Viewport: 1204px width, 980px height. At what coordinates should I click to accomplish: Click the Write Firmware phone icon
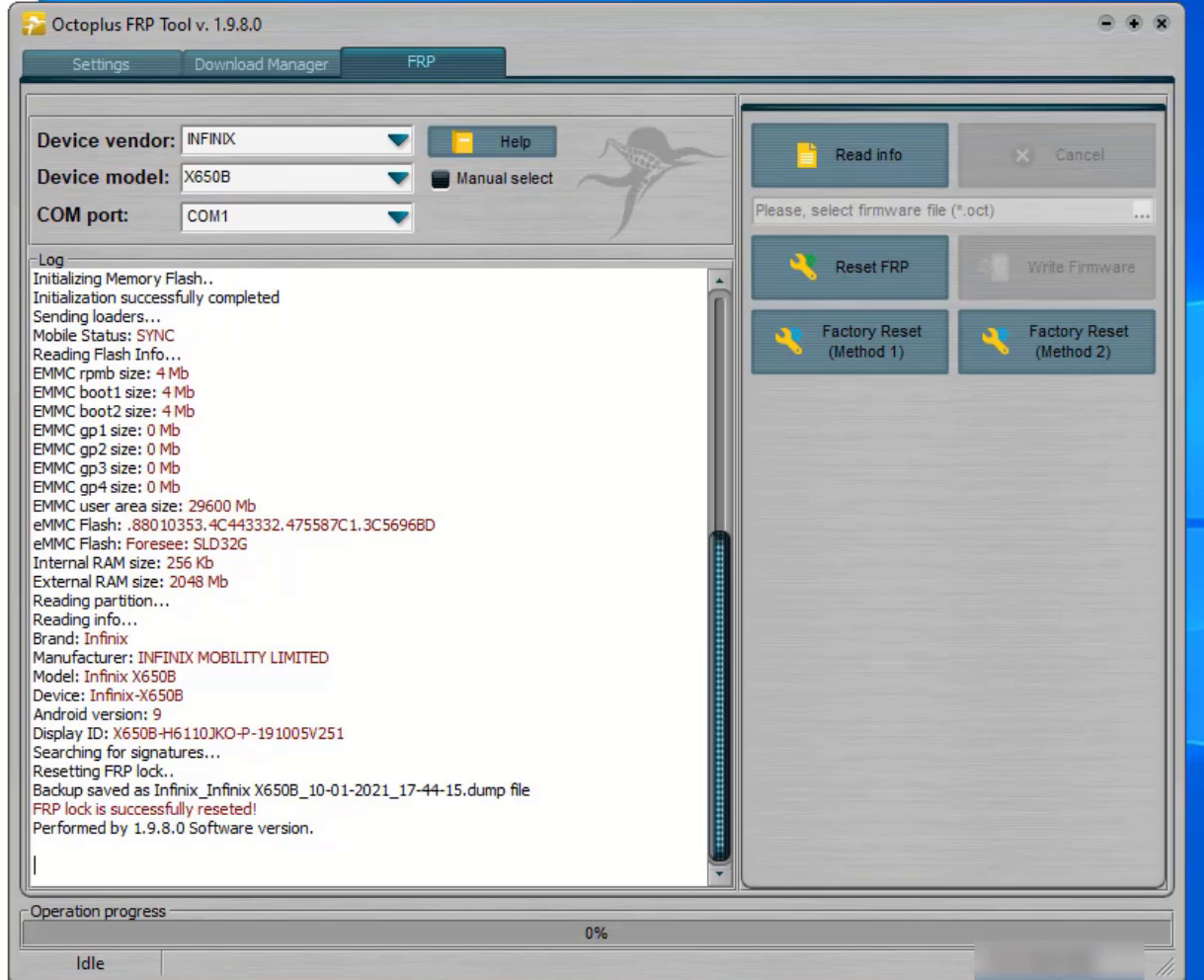point(996,267)
